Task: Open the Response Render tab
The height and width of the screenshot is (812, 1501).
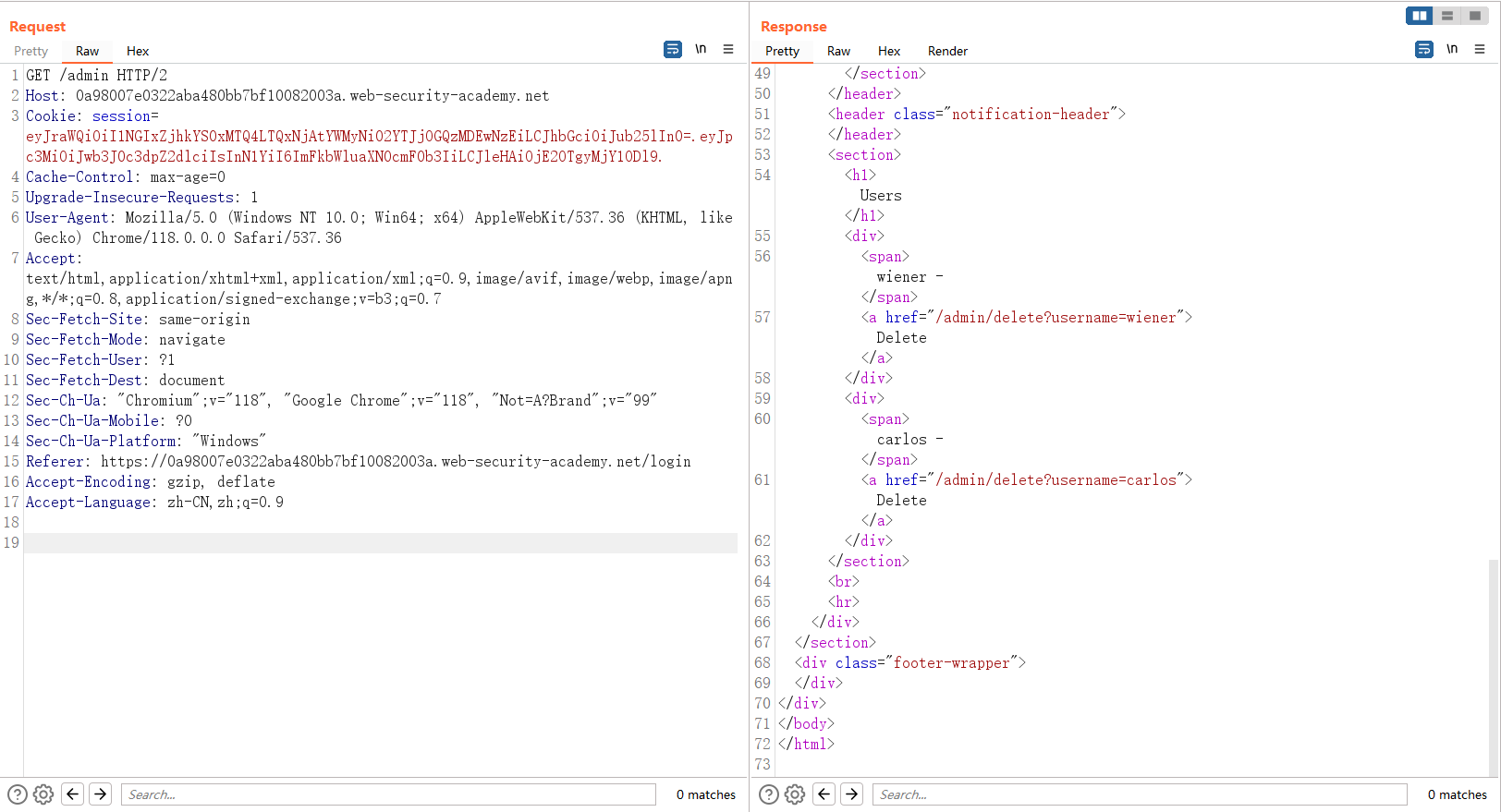Action: (x=947, y=51)
